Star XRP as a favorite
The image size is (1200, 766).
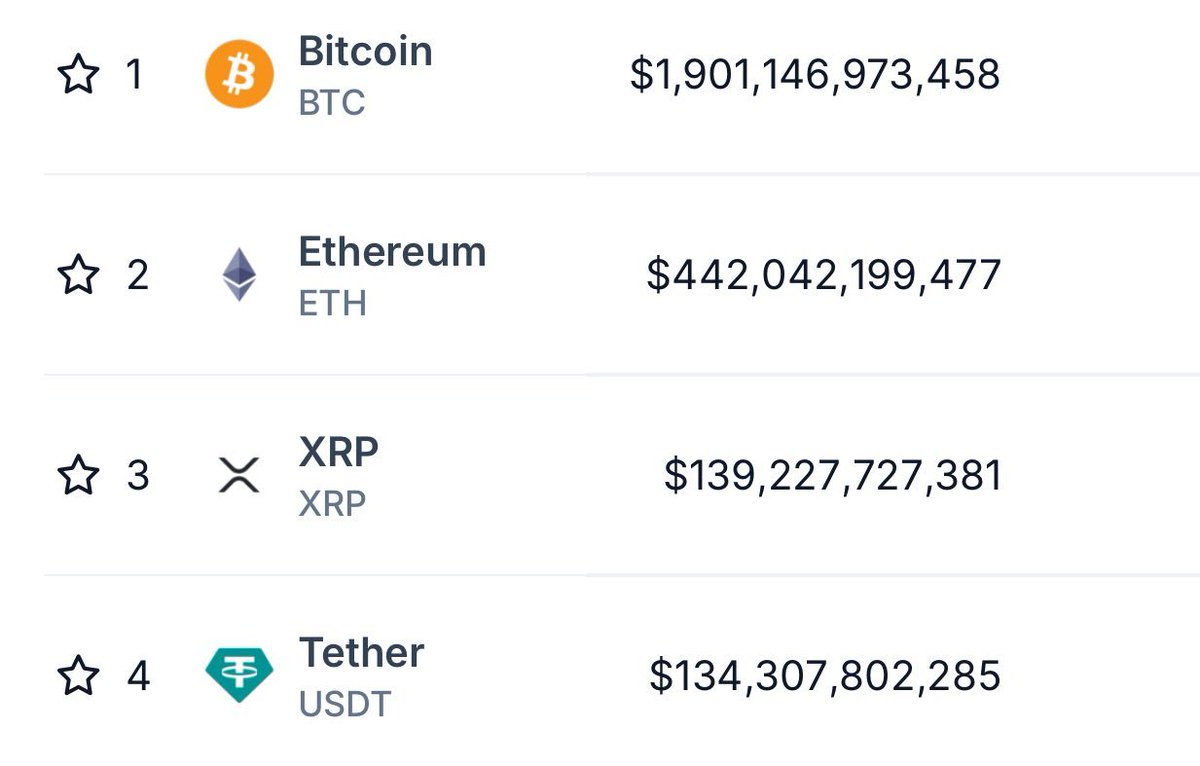[x=78, y=475]
